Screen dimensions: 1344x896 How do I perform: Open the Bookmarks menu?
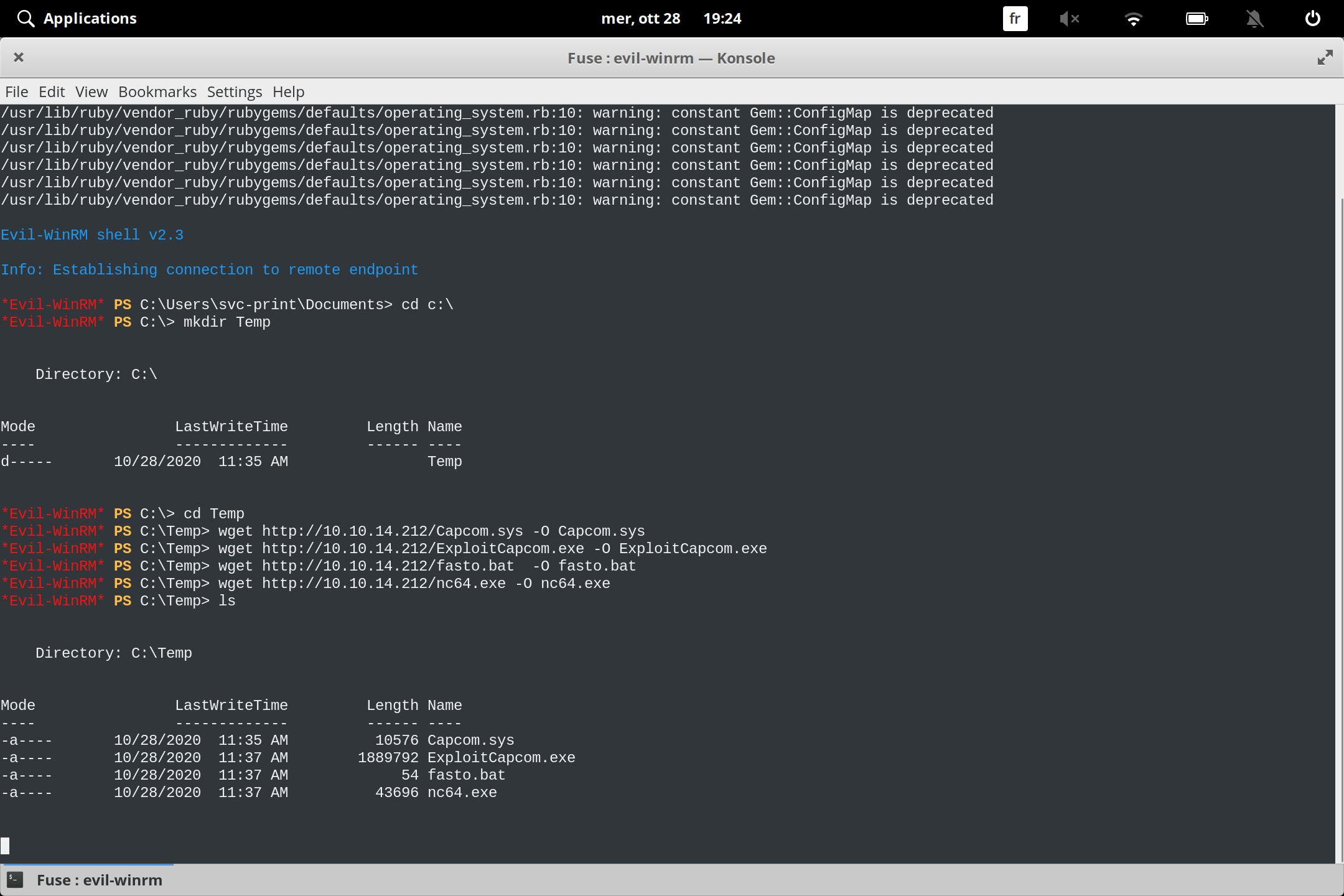coord(157,91)
